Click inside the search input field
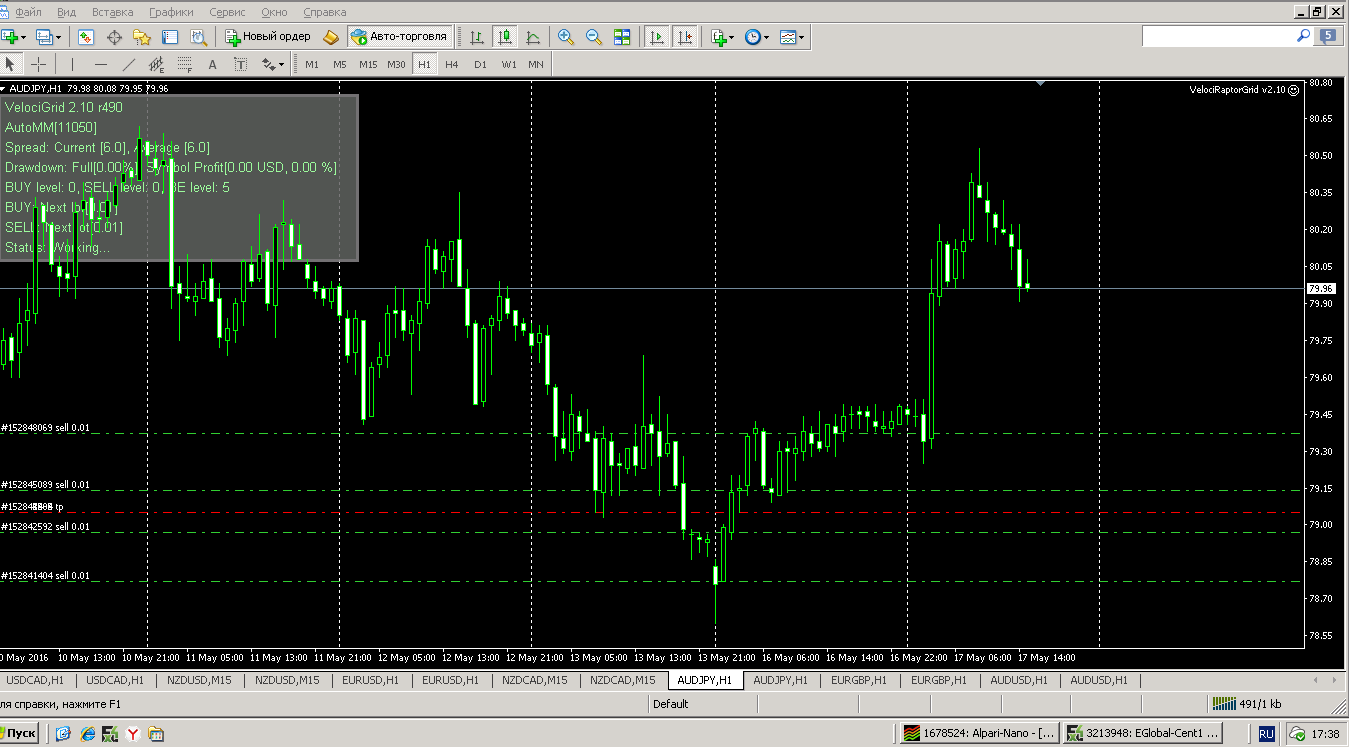This screenshot has width=1349, height=747. coord(1218,36)
